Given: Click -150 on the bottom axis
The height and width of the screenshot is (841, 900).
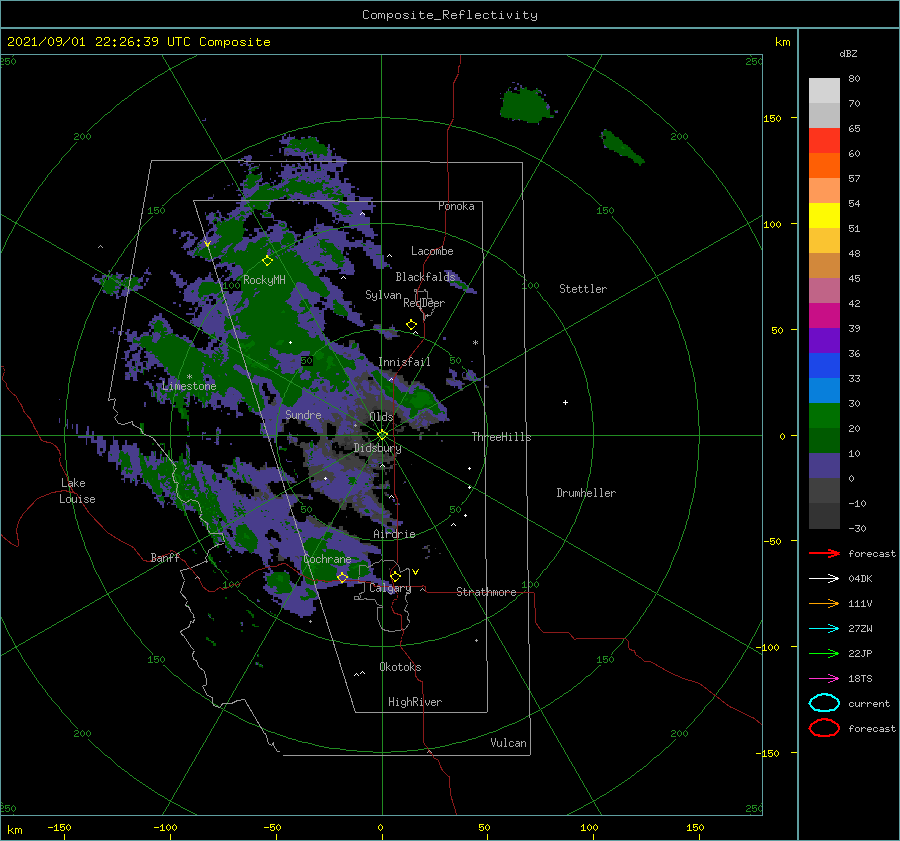Looking at the screenshot, I should [x=59, y=827].
